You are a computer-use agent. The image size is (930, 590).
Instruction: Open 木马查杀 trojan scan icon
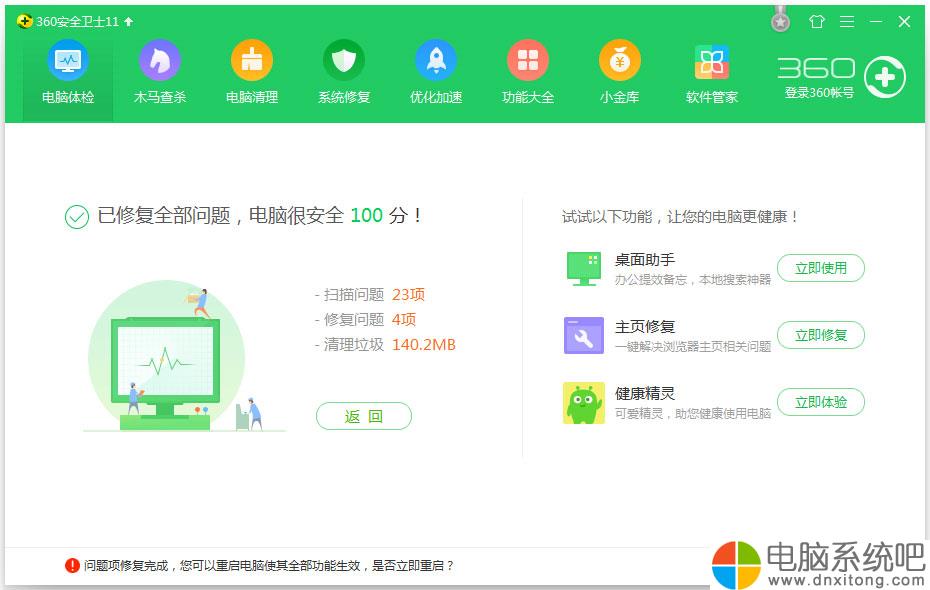(x=160, y=60)
